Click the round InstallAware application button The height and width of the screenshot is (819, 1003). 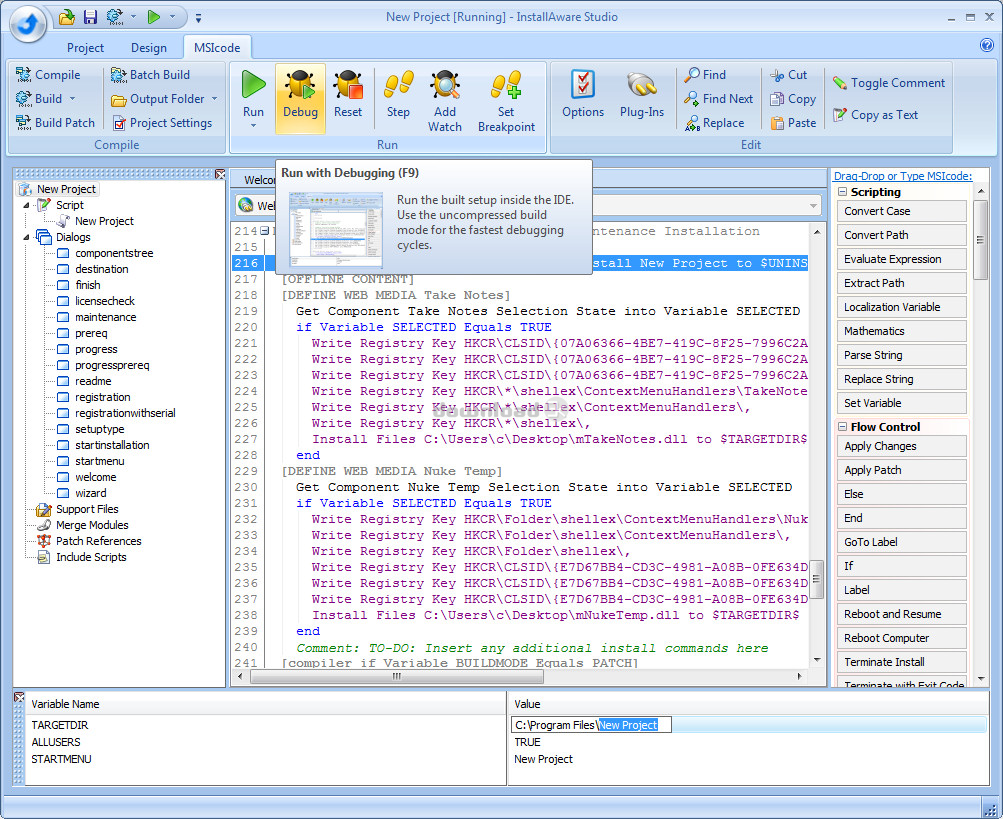tap(28, 24)
